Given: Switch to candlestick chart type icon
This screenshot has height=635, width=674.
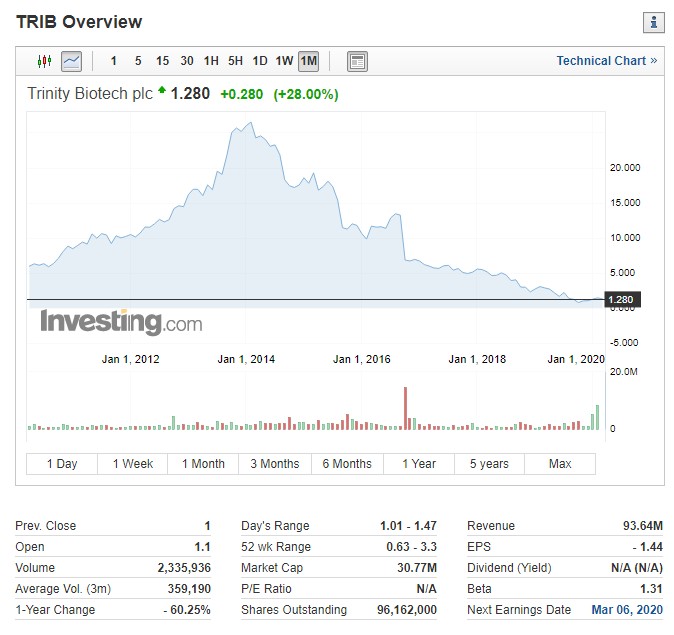Looking at the screenshot, I should point(44,61).
